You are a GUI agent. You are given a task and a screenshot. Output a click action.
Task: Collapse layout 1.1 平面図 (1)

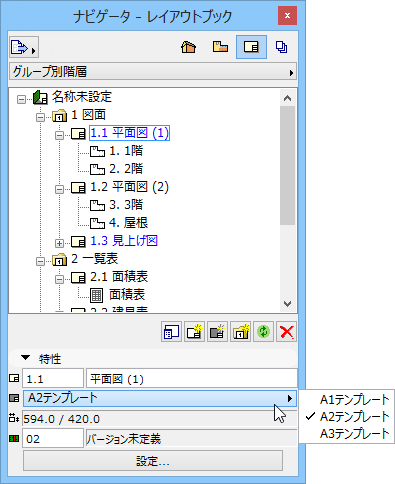(x=59, y=135)
